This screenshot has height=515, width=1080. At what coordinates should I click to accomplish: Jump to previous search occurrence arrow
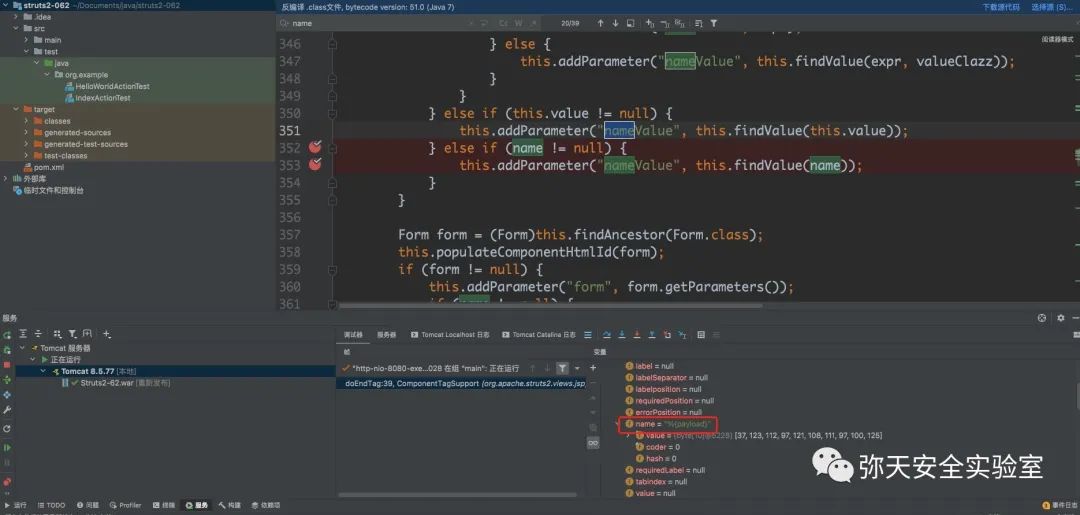coord(601,23)
